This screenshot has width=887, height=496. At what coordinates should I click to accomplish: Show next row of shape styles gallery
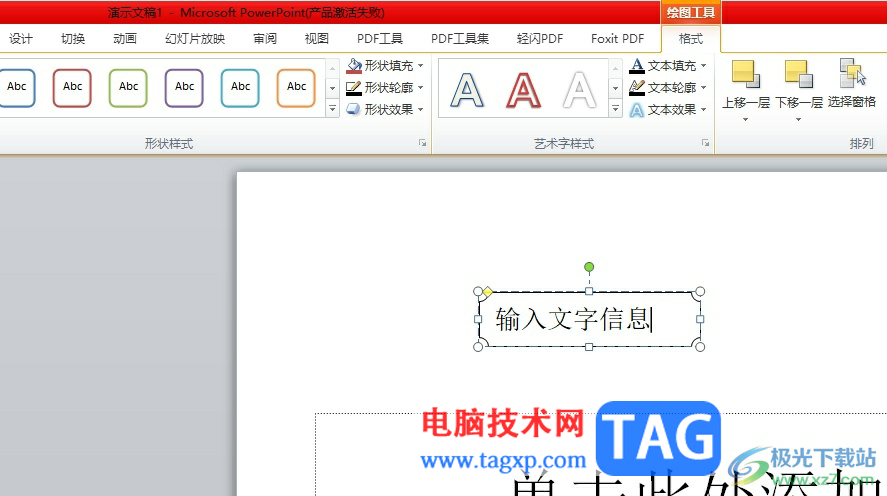[x=333, y=88]
